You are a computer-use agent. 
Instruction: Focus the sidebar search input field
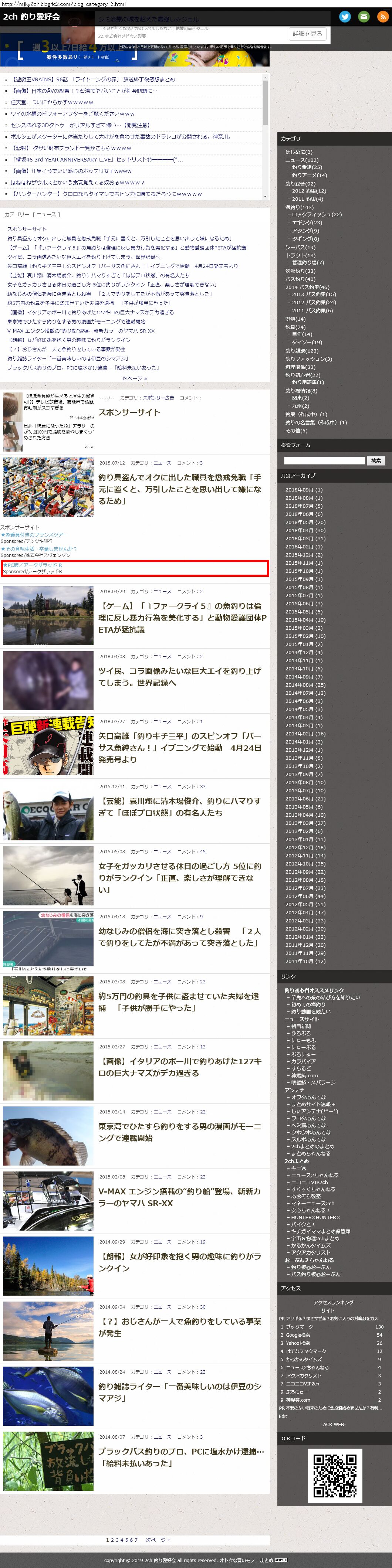324,460
